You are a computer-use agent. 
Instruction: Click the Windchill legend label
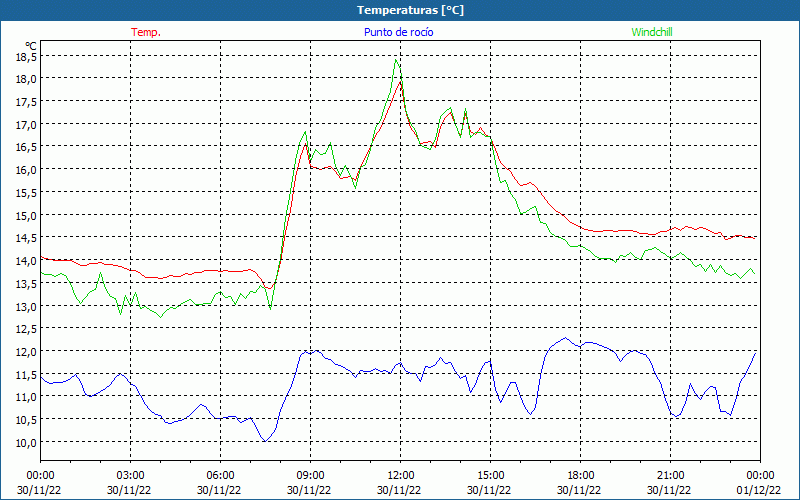pos(652,32)
